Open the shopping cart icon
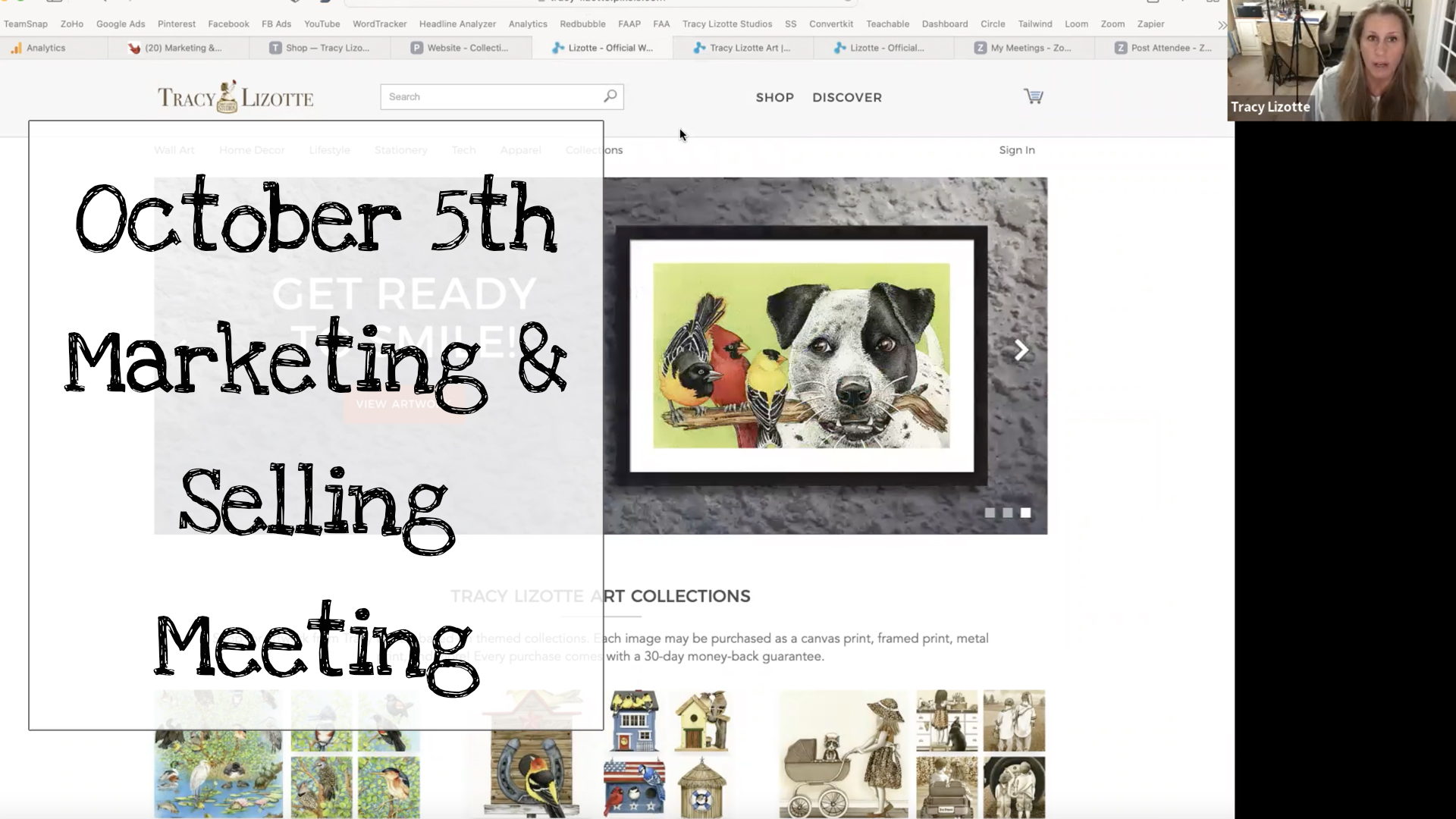Viewport: 1456px width, 819px height. [1033, 96]
